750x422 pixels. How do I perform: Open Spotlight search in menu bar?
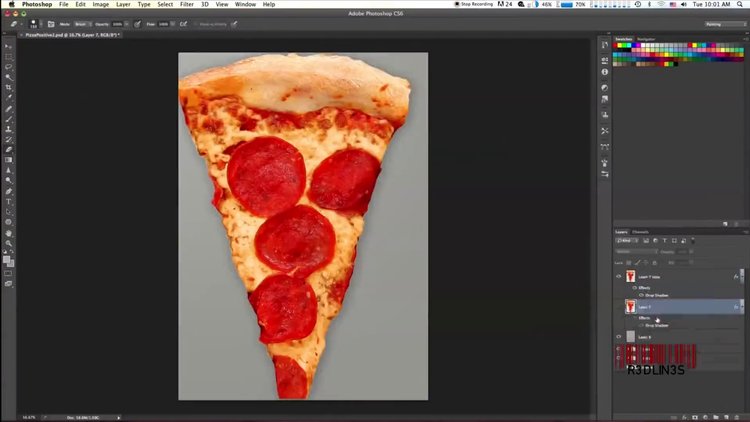(739, 4)
